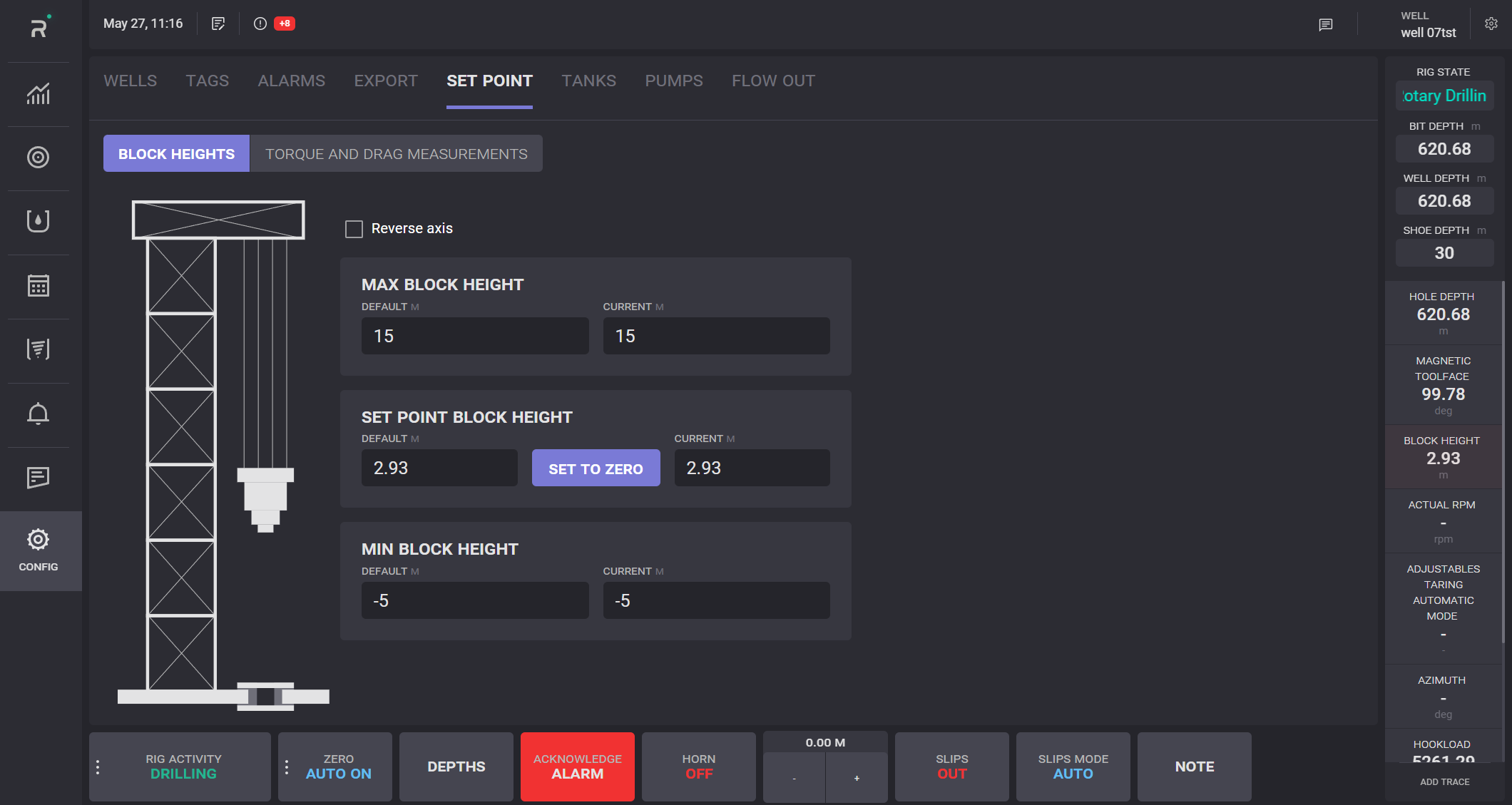Open the charts icon in left sidebar

39,94
